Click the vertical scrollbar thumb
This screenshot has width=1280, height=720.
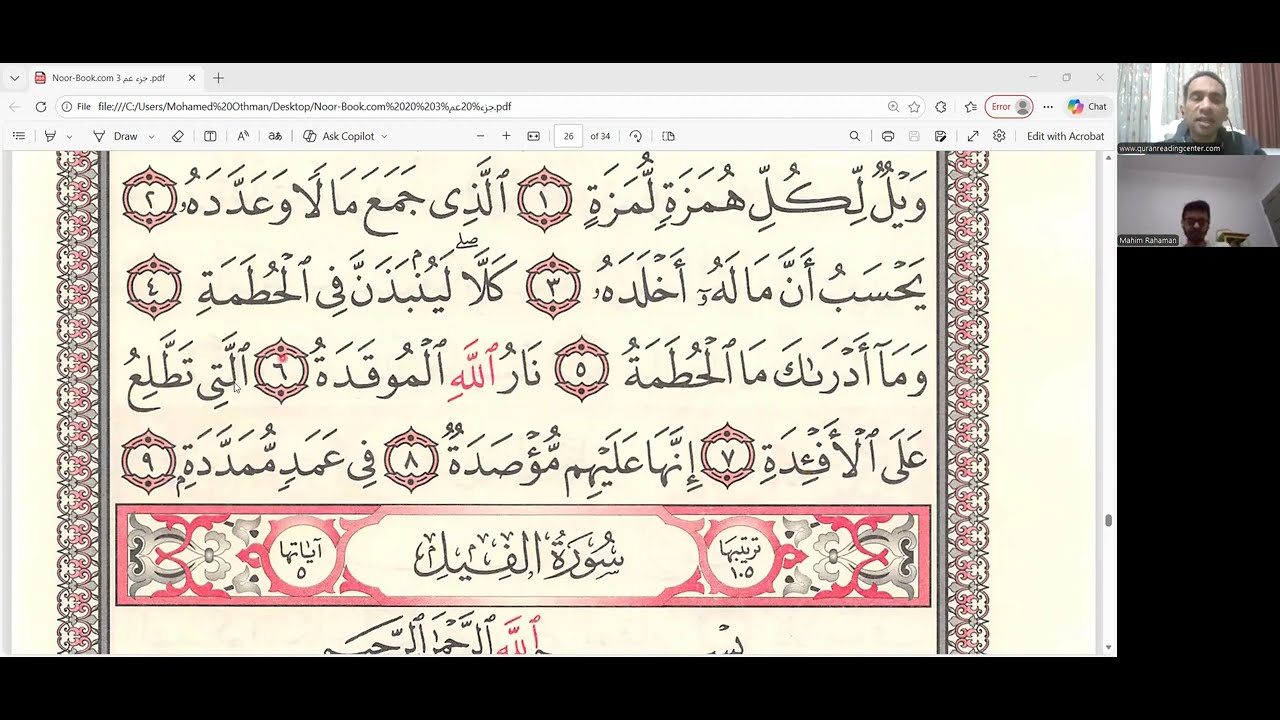(1108, 520)
